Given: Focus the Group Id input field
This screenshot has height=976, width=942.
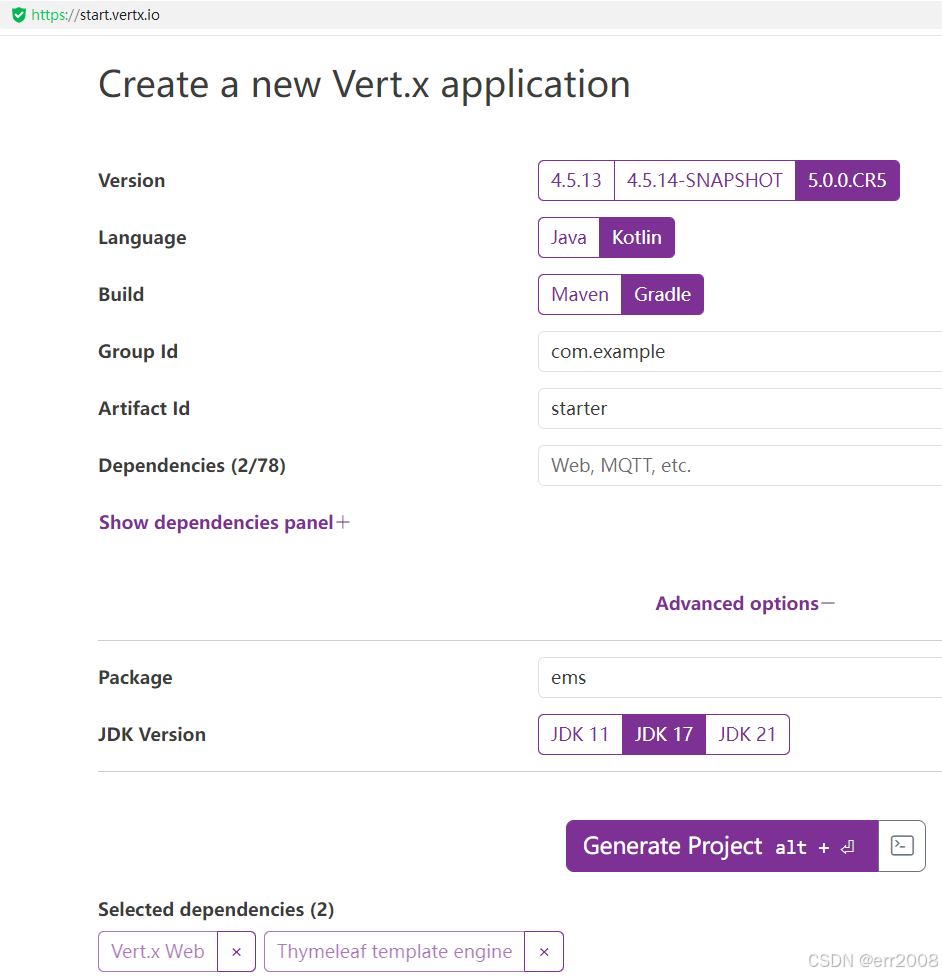Looking at the screenshot, I should [740, 352].
